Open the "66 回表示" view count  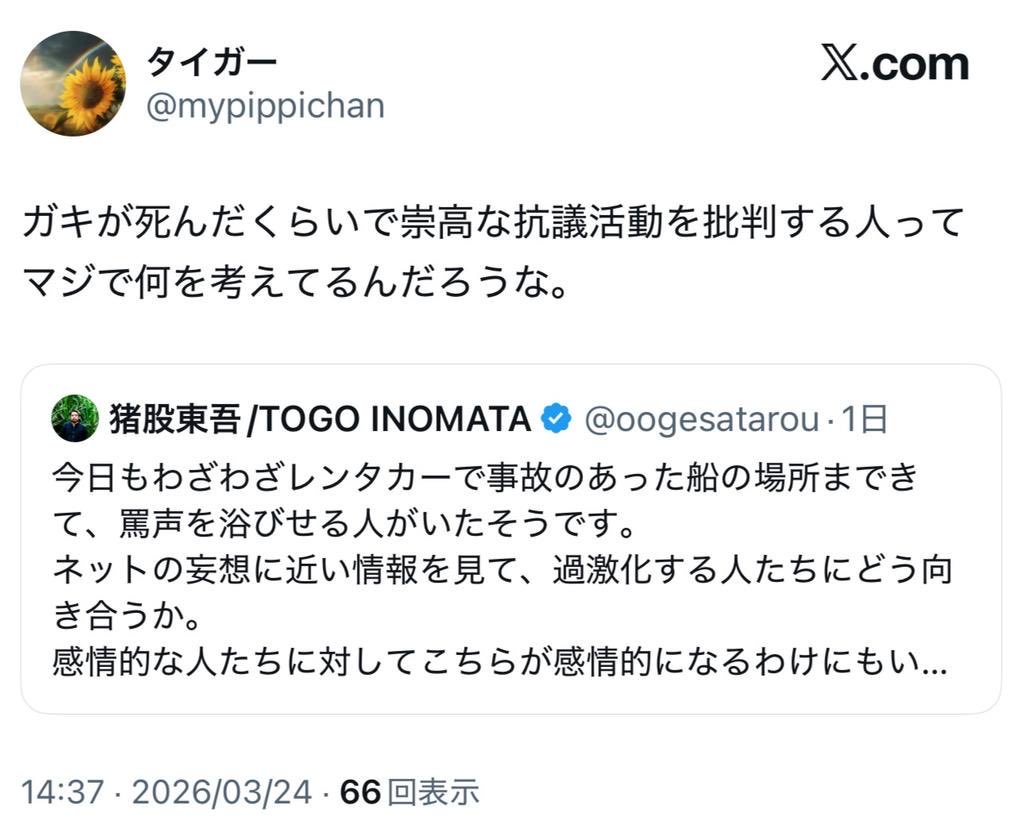(410, 793)
